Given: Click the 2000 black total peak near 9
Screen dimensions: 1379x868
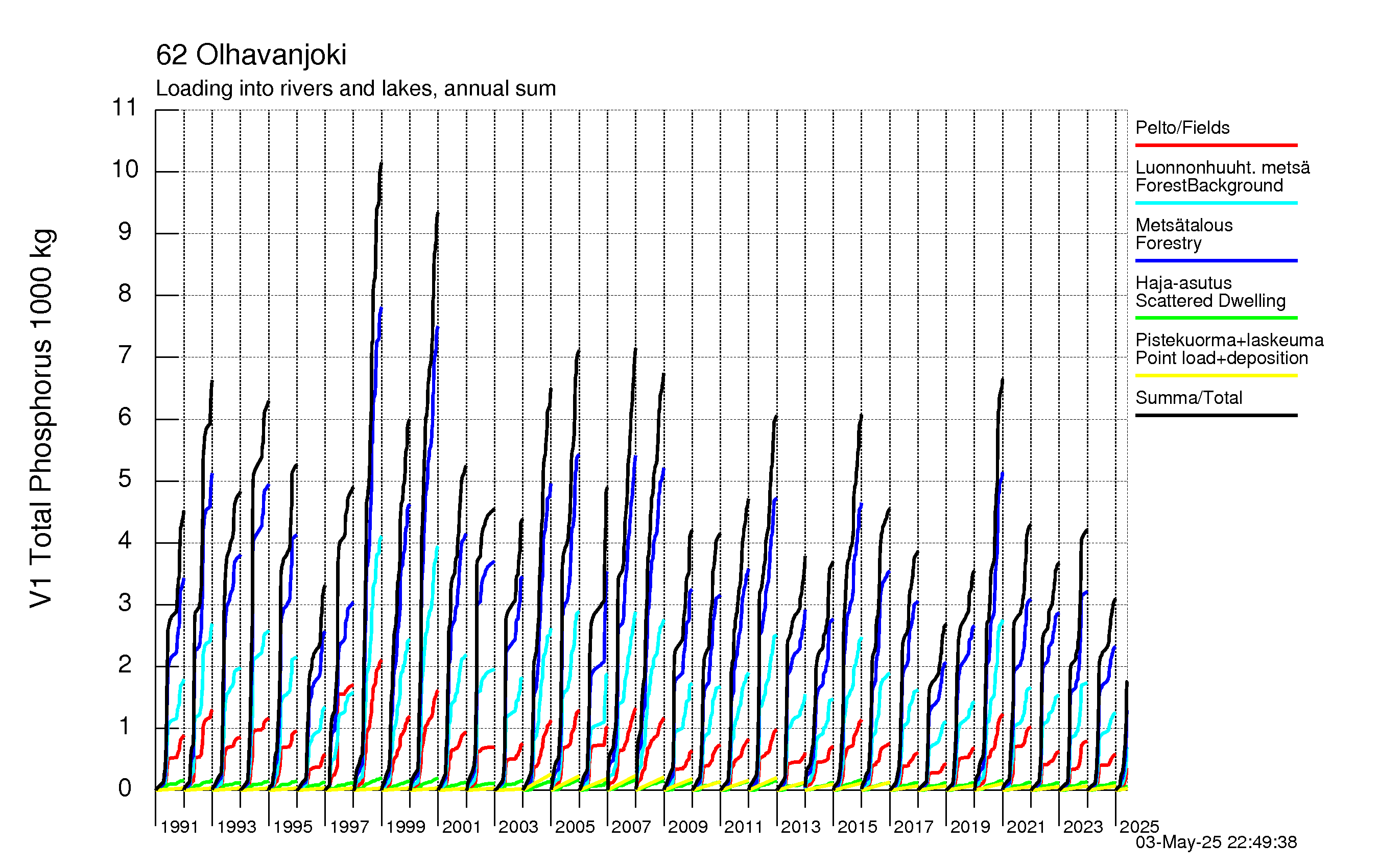Looking at the screenshot, I should click(x=438, y=215).
